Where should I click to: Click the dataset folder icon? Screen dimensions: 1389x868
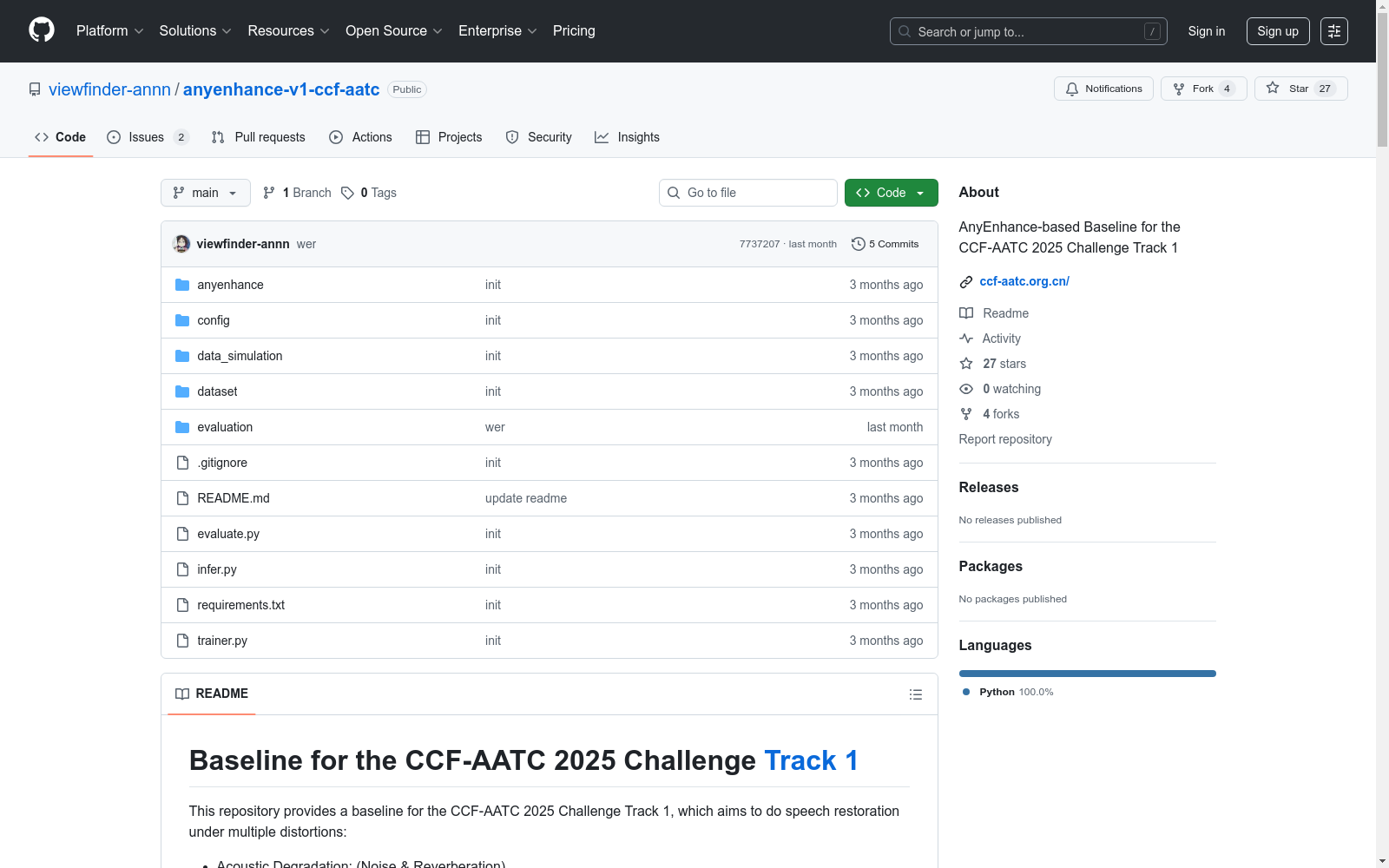[182, 391]
